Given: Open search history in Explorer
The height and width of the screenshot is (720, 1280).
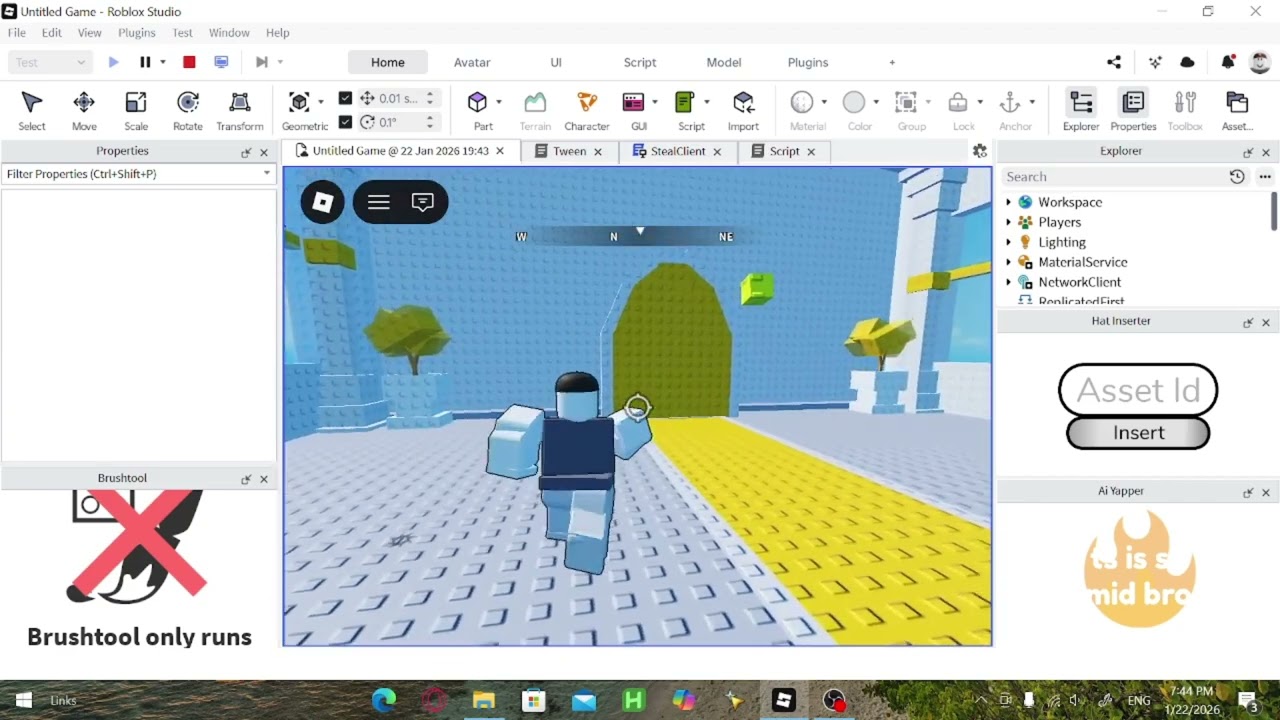Looking at the screenshot, I should click(1237, 176).
